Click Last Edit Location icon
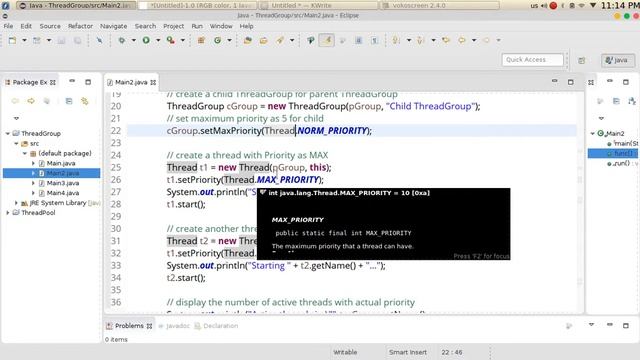The width and height of the screenshot is (640, 360). [446, 40]
